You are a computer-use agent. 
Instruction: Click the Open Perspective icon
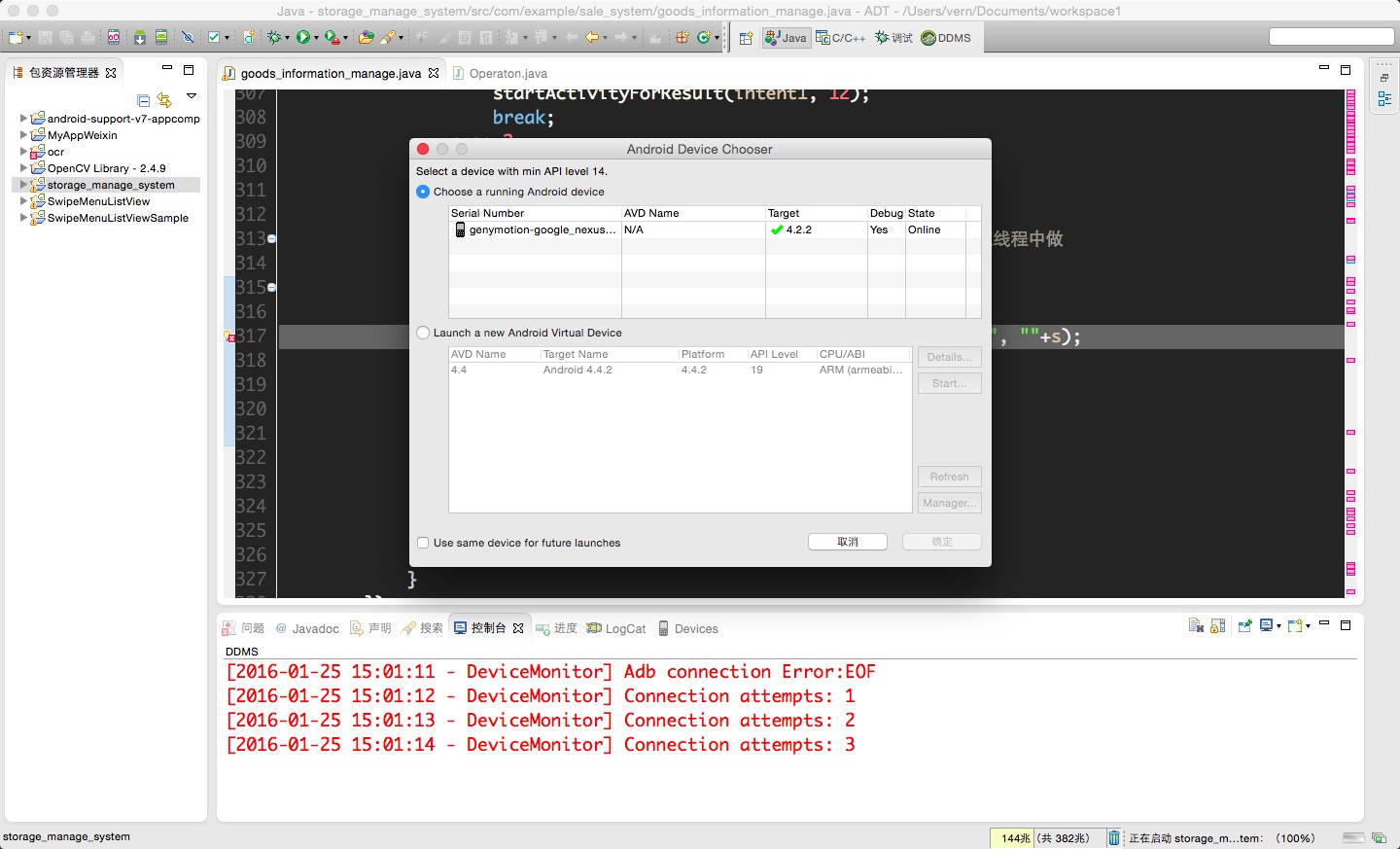[x=746, y=38]
